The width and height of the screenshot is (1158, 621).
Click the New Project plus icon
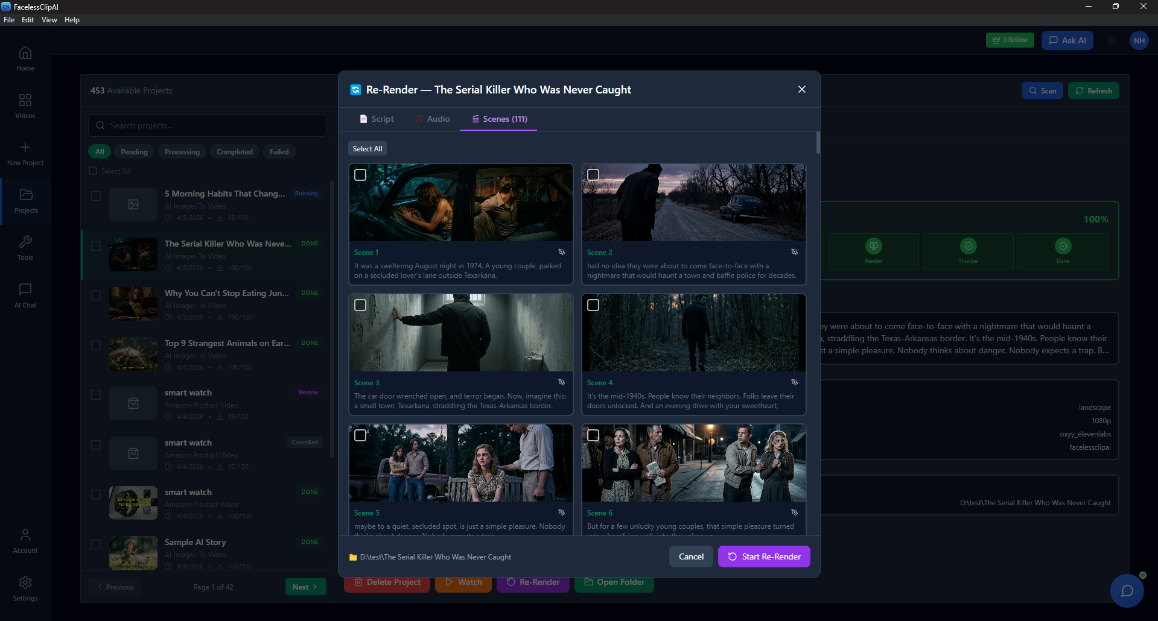(25, 147)
